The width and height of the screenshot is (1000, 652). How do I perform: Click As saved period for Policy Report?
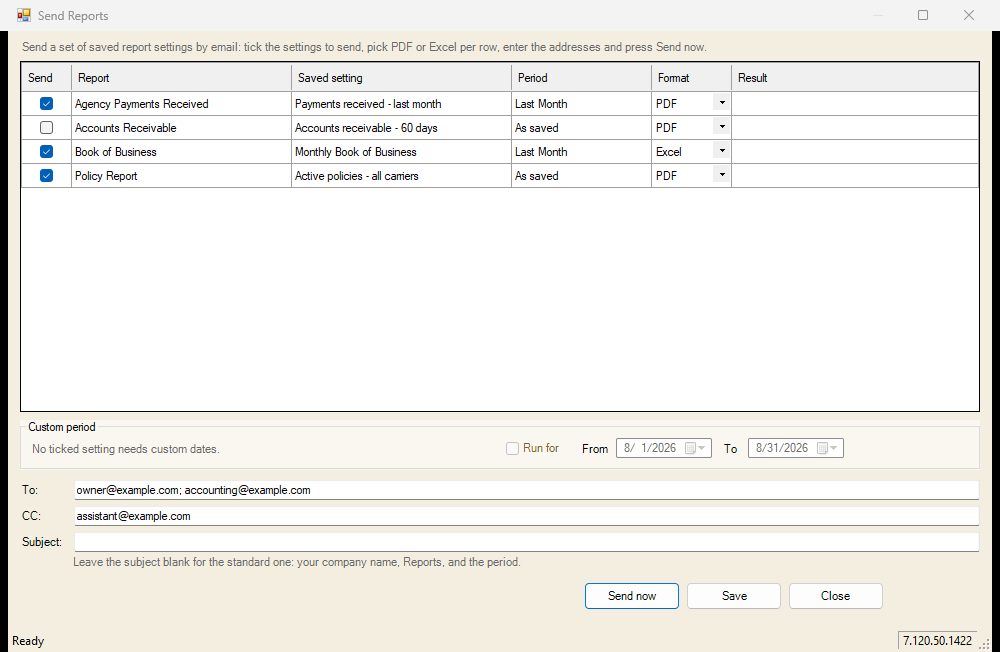point(582,176)
